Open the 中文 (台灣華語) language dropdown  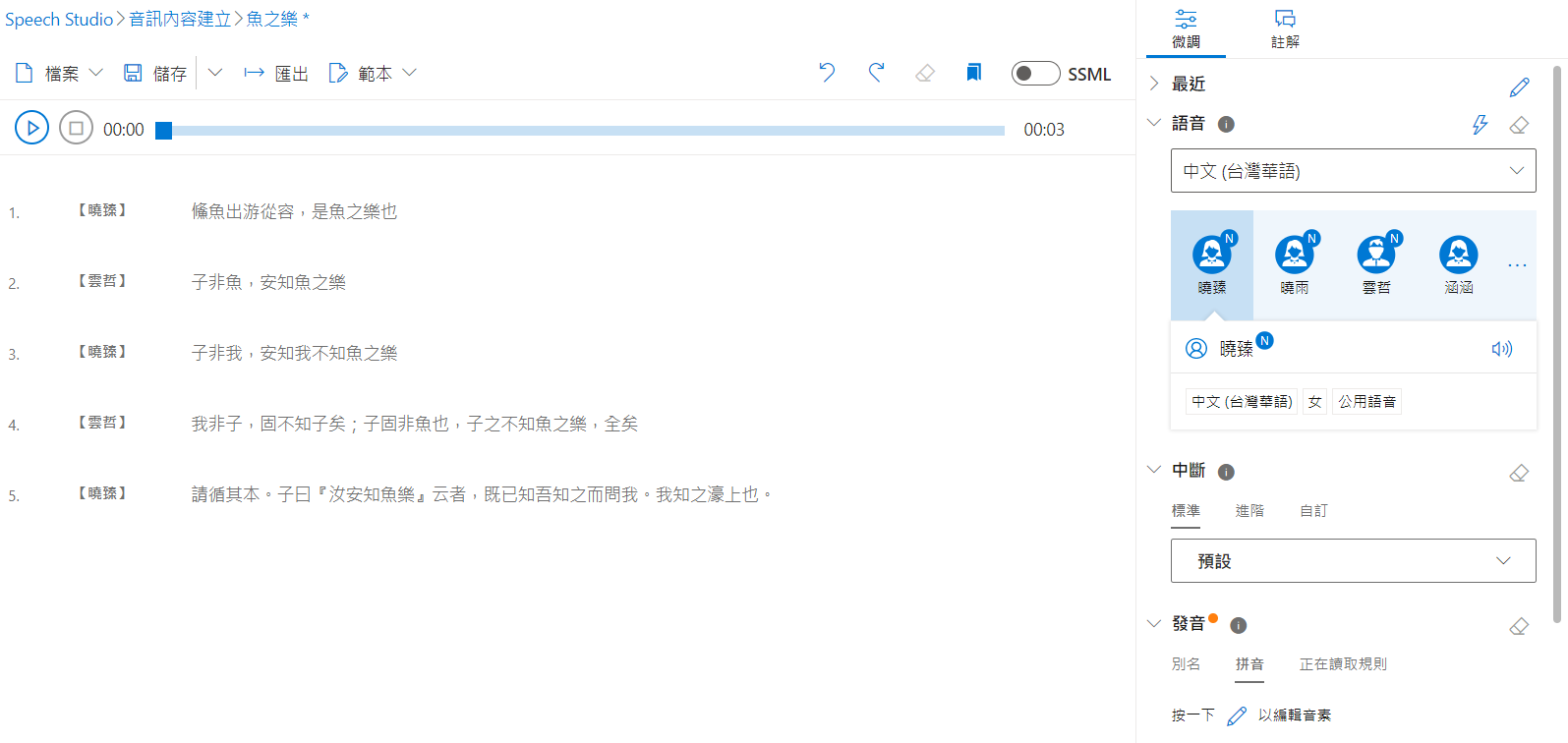(x=1353, y=171)
